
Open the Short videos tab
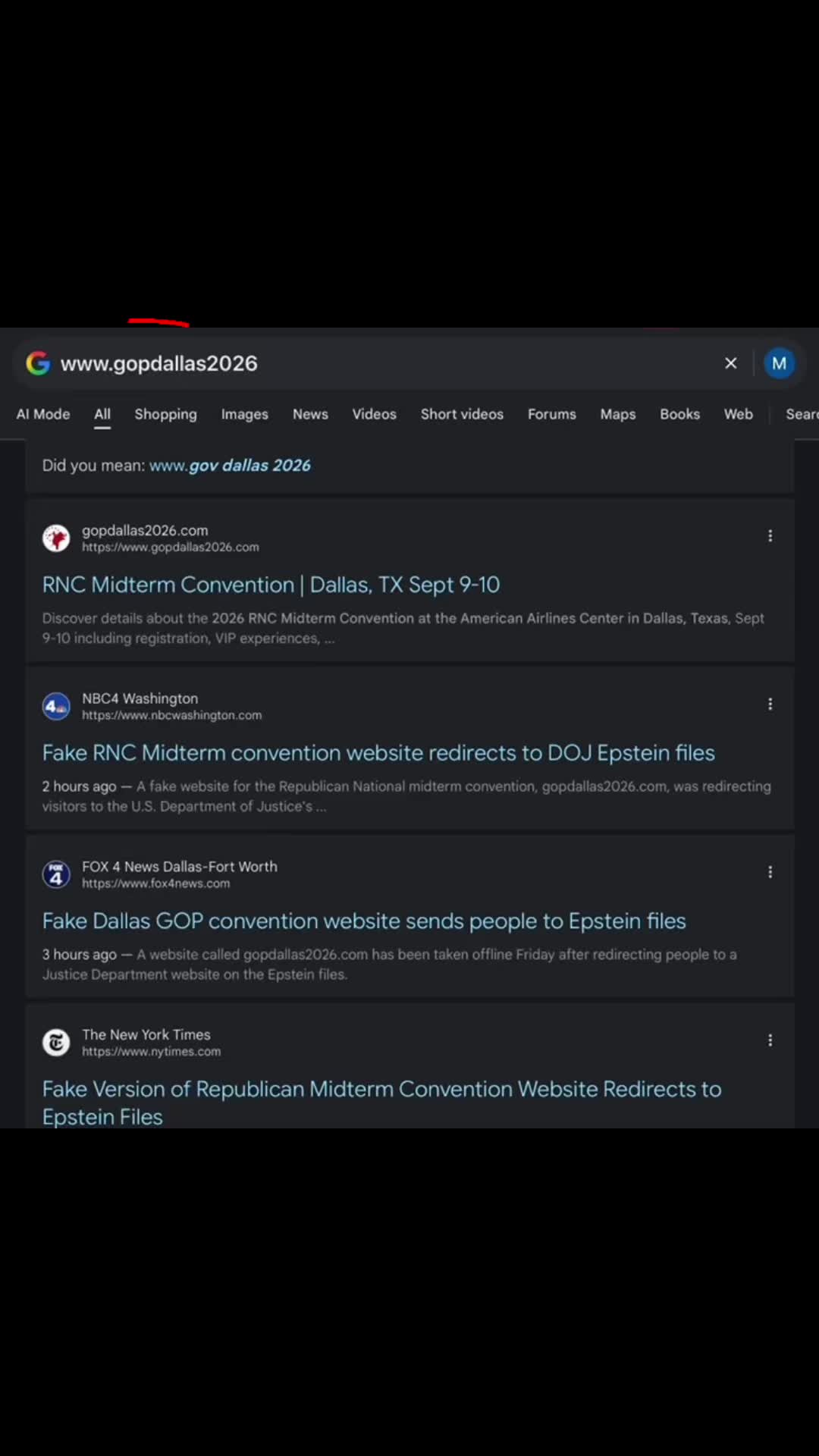(x=462, y=414)
